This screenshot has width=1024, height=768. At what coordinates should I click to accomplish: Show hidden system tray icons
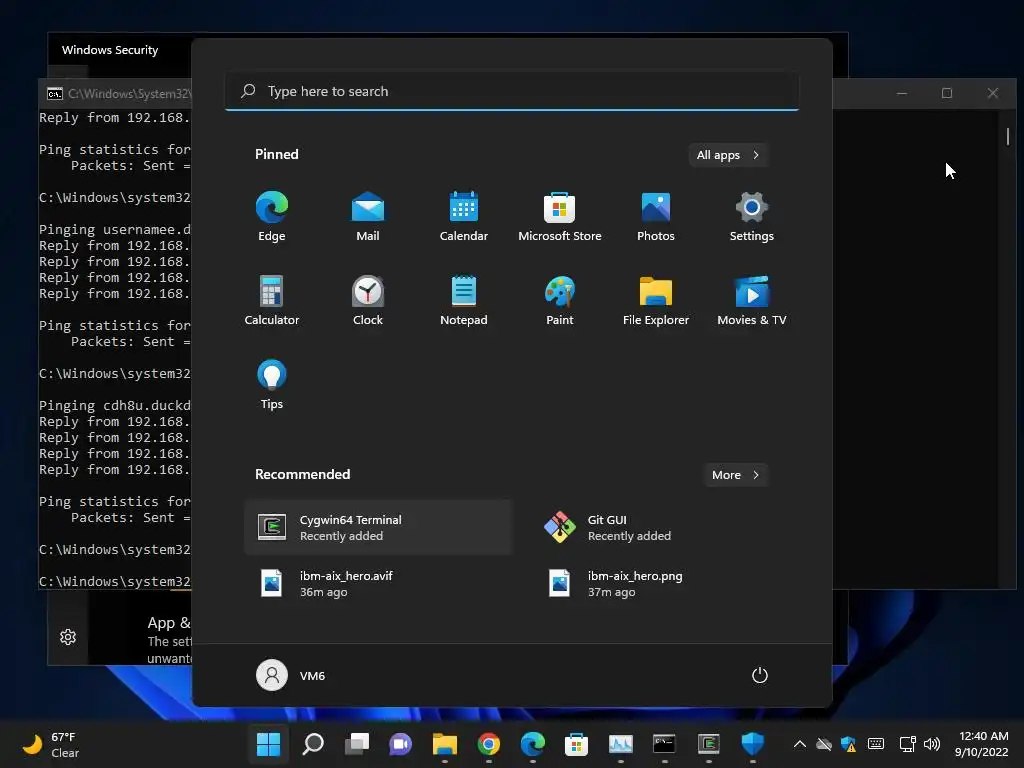(x=799, y=744)
